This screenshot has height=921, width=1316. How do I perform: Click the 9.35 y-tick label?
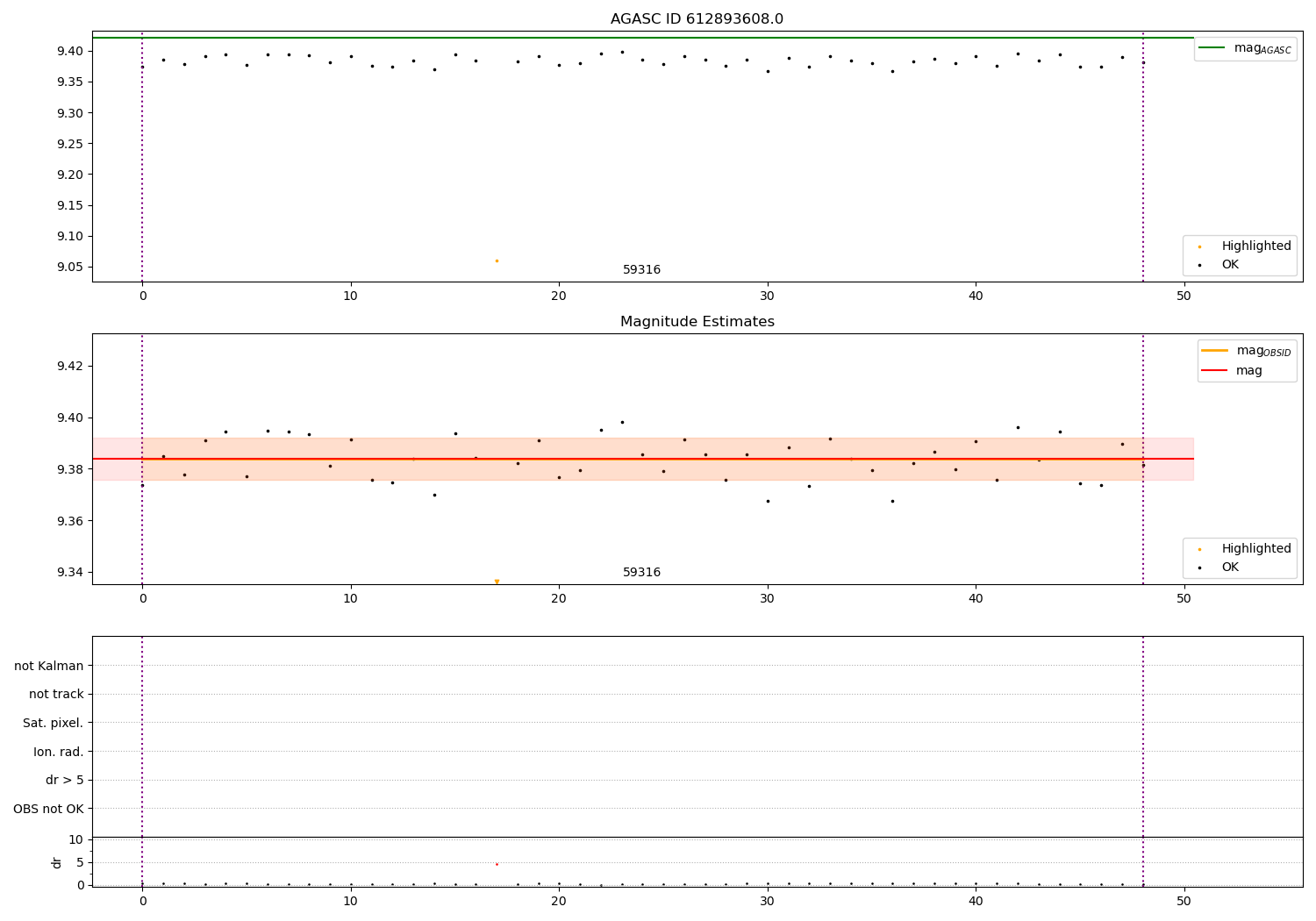(68, 82)
